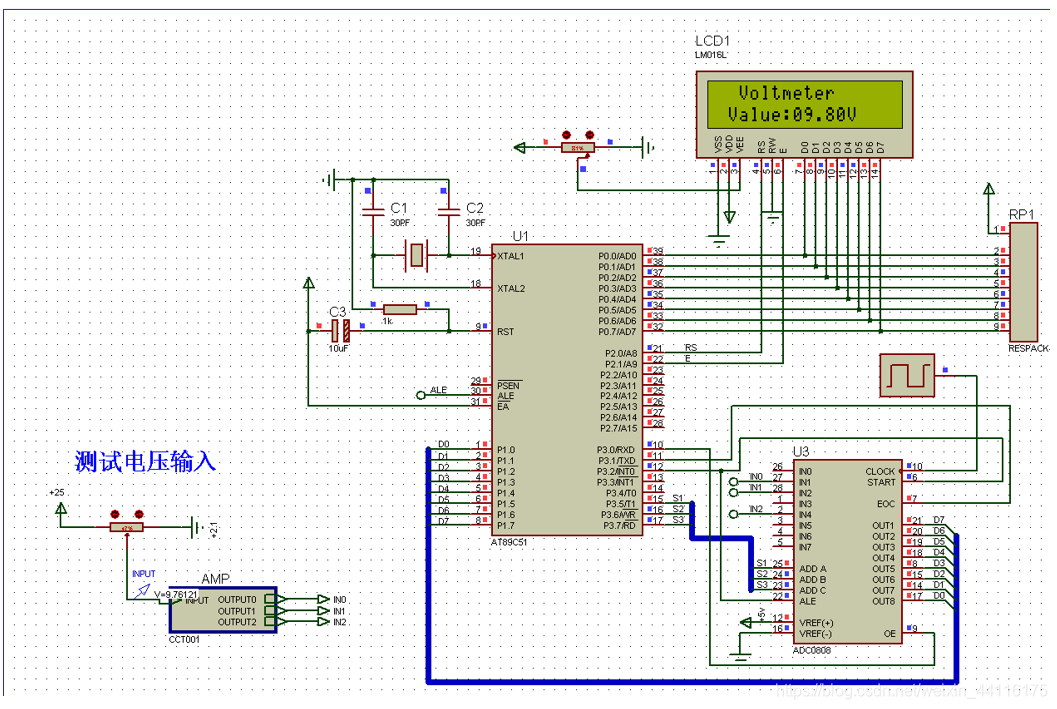1057x709 pixels.
Task: Select the RP1 resistor pack
Action: tap(1023, 281)
